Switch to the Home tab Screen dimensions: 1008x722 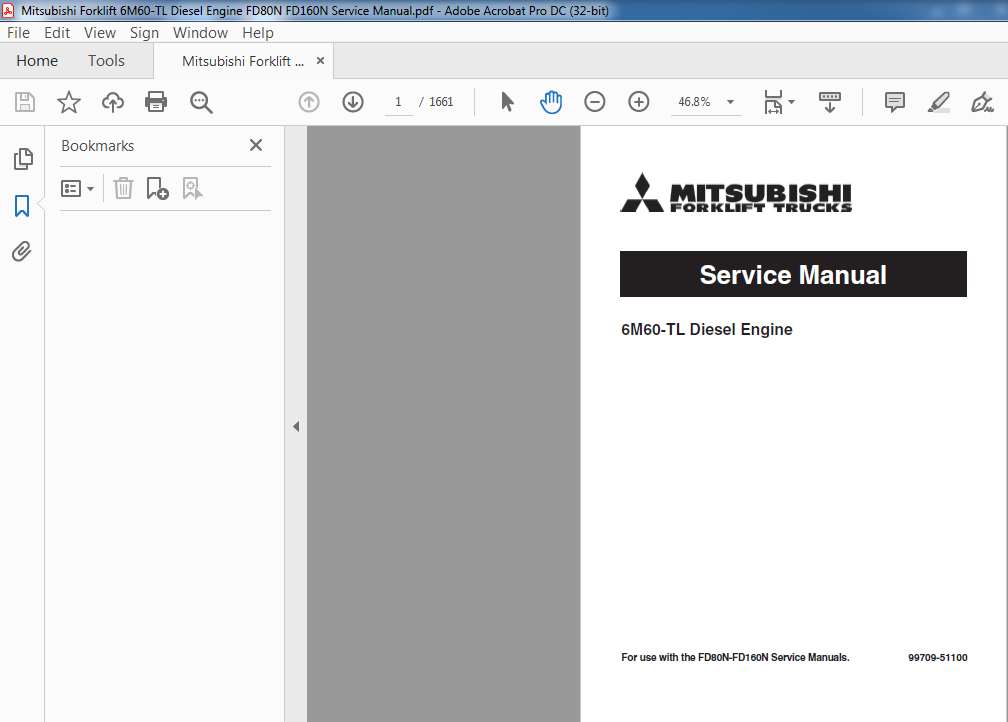coord(37,61)
